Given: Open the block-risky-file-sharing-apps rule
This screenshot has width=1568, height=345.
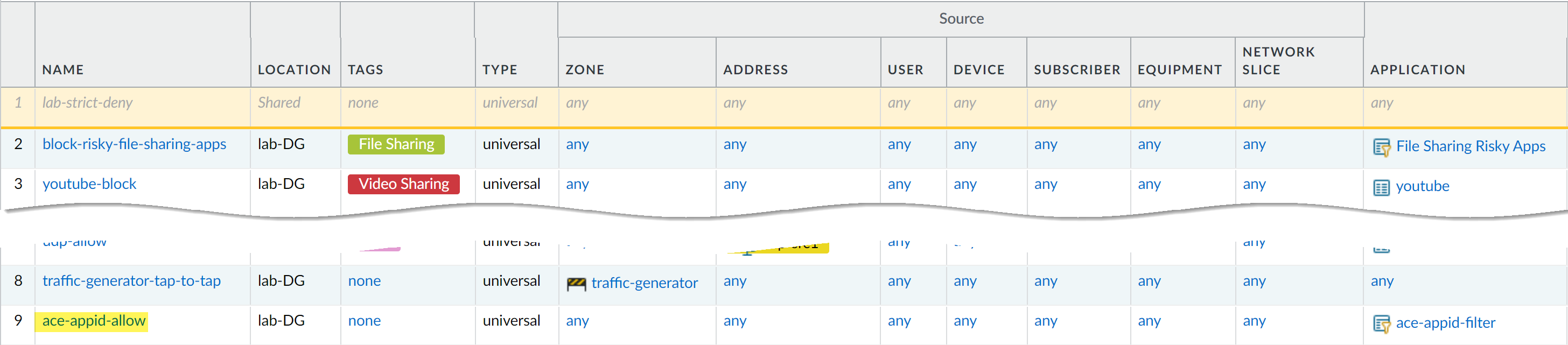Looking at the screenshot, I should pos(134,144).
